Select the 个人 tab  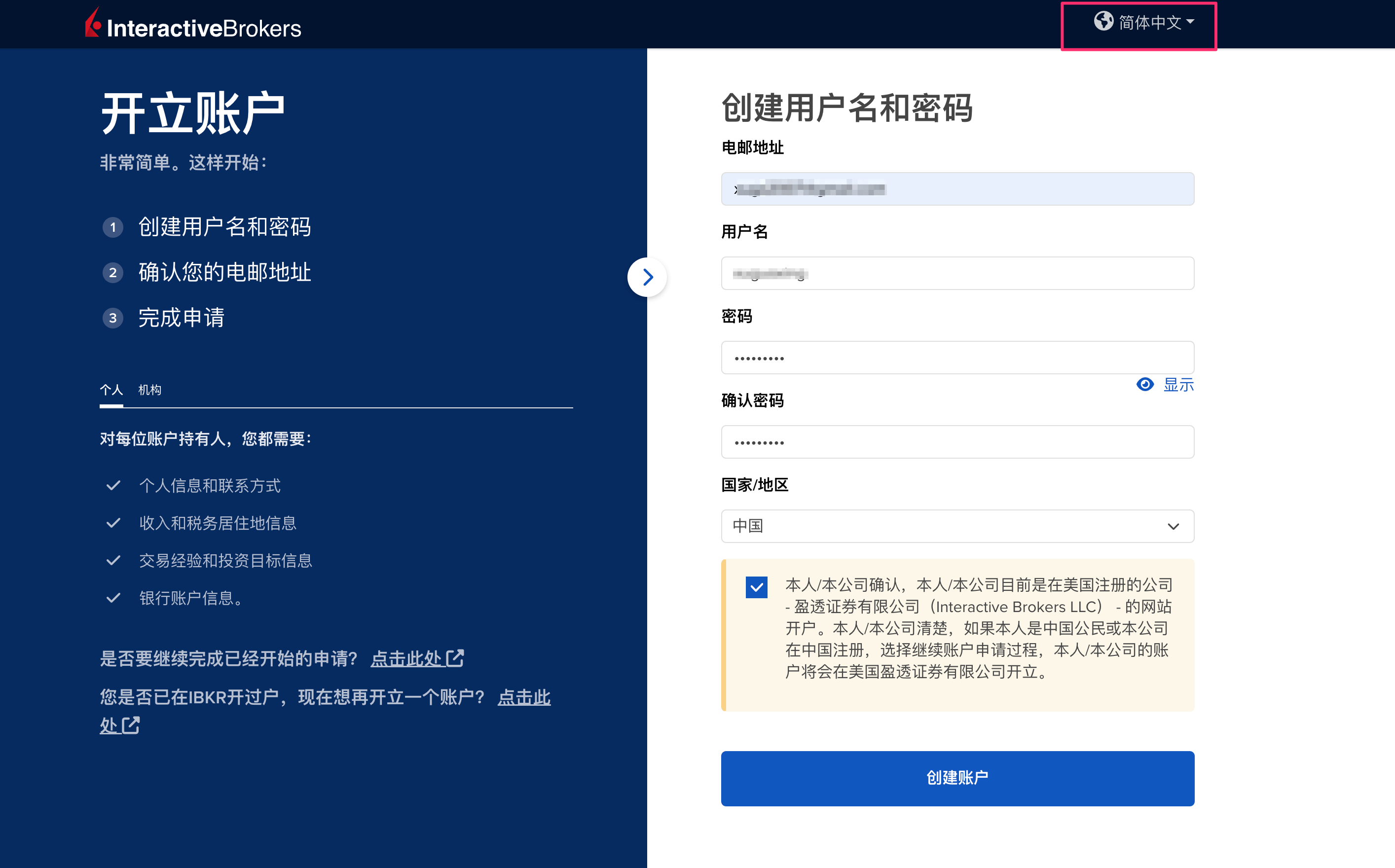pyautogui.click(x=112, y=390)
